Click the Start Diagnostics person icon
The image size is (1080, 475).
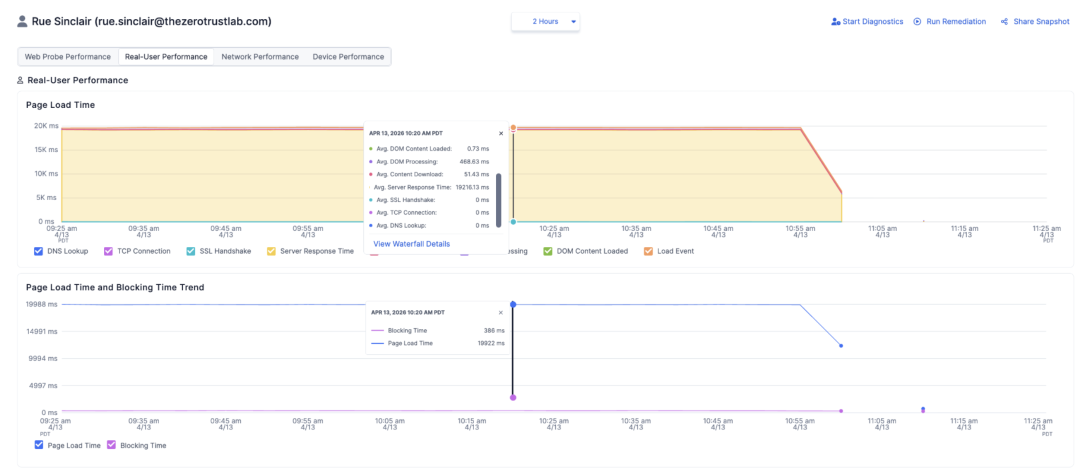pyautogui.click(x=835, y=21)
